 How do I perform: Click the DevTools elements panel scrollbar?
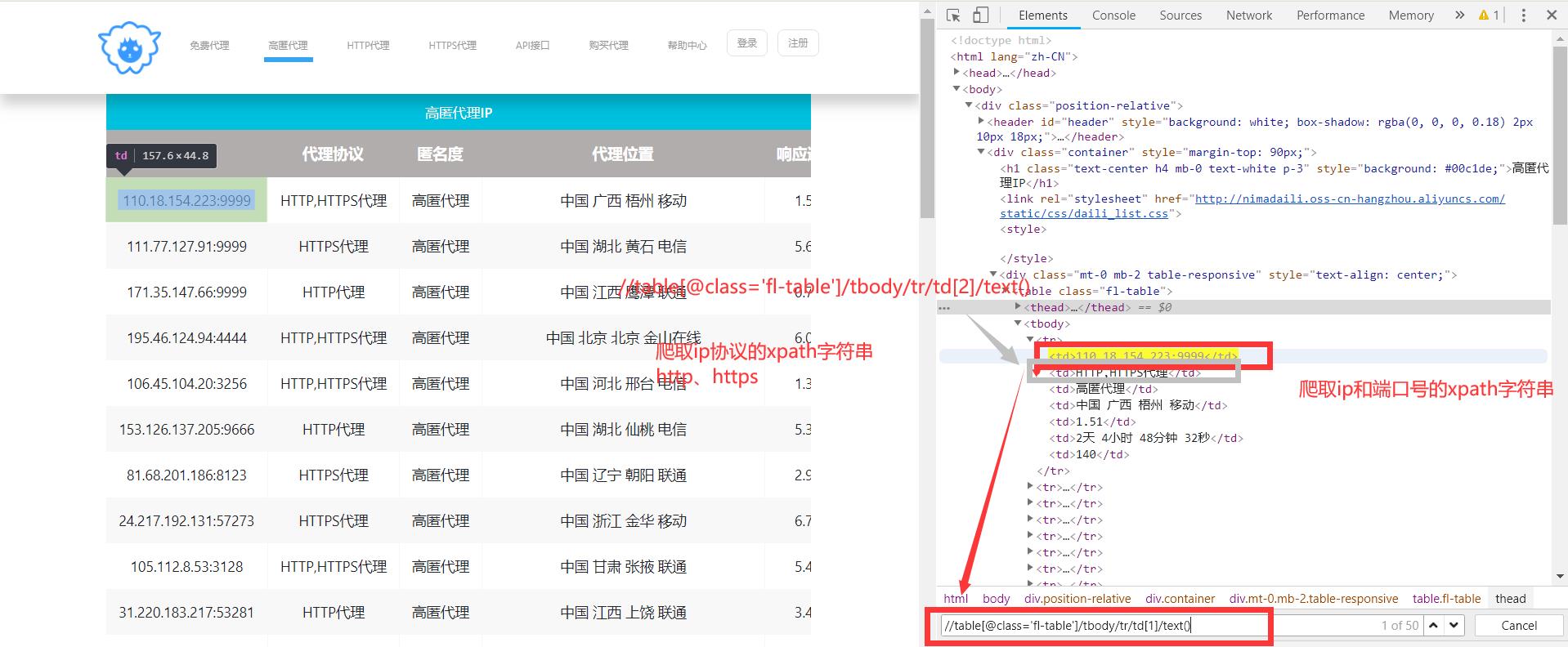pos(1560,135)
